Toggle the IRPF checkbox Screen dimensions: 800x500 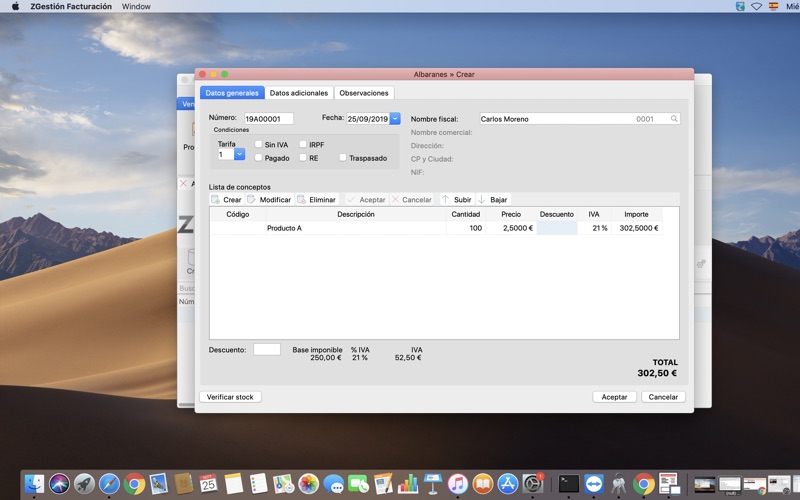tap(303, 144)
